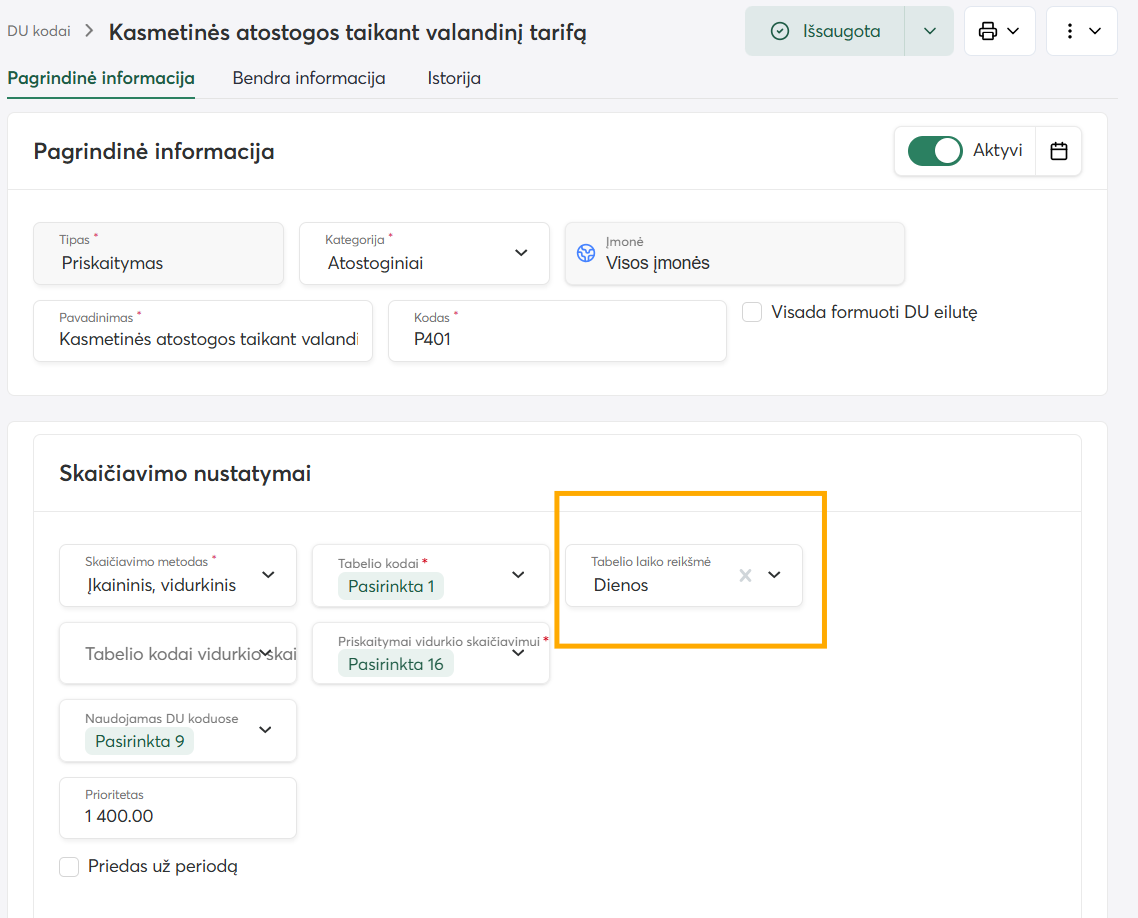Check the Priedas už periodą checkbox

[x=69, y=866]
